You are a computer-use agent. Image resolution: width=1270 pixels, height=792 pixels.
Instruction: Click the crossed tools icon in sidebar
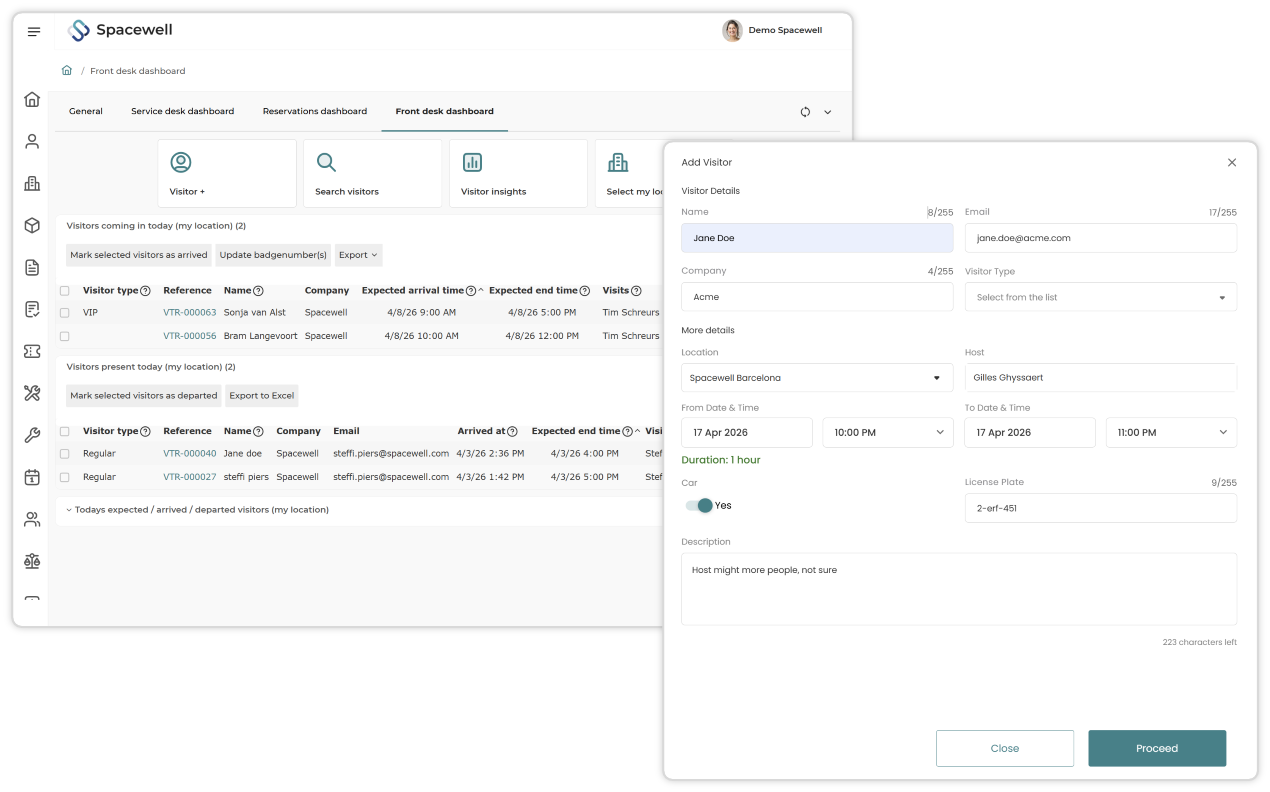click(32, 393)
